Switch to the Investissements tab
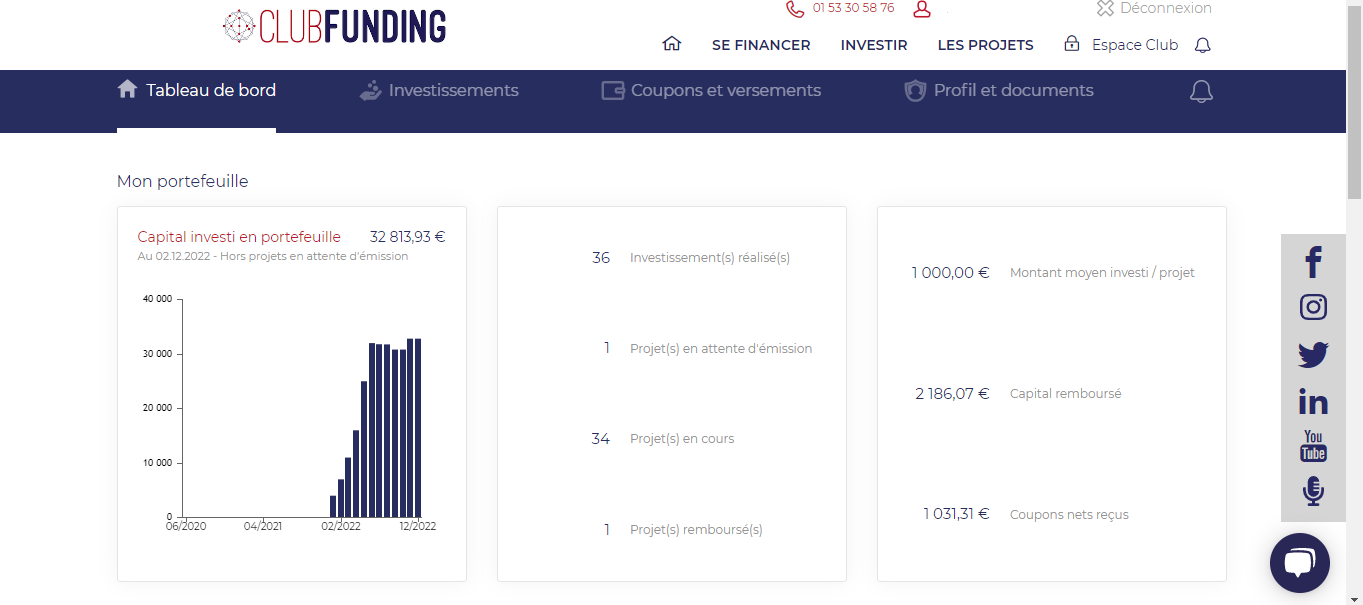Screen dimensions: 1363x605 (439, 91)
